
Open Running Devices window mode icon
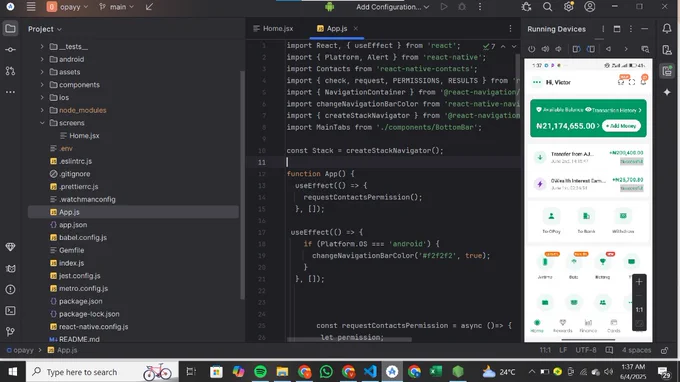tap(617, 29)
